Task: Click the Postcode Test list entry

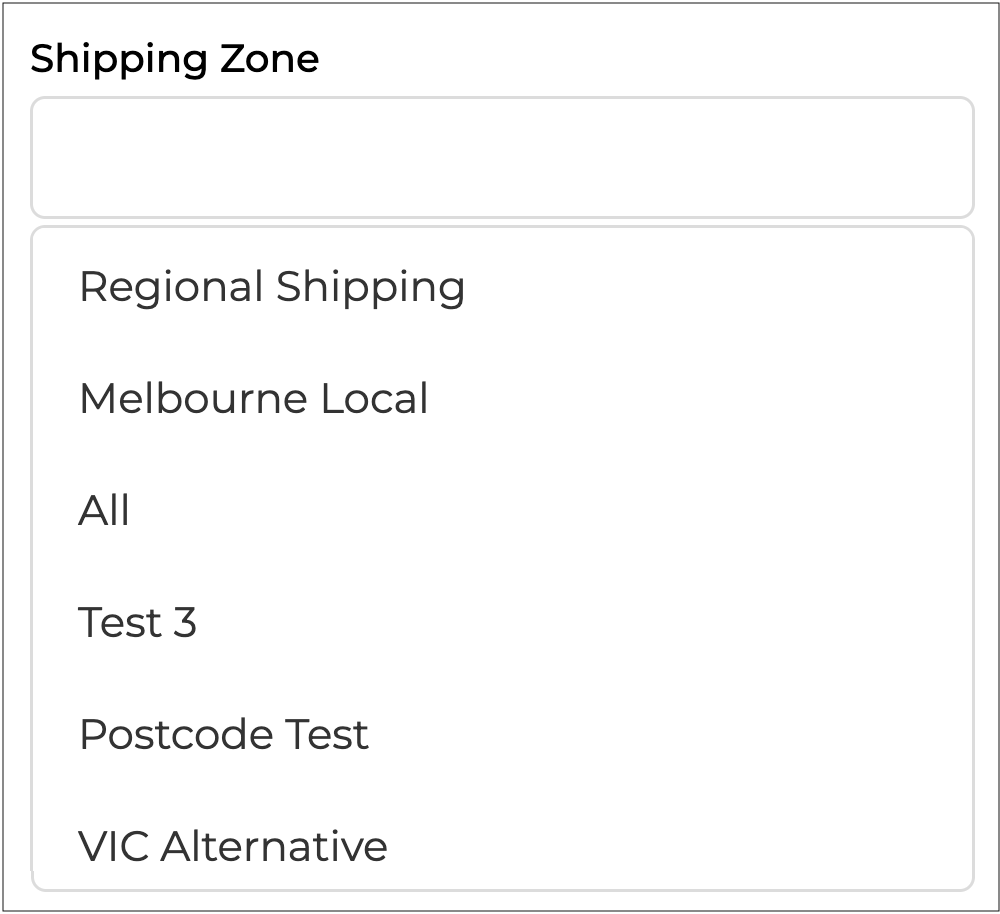Action: point(223,735)
